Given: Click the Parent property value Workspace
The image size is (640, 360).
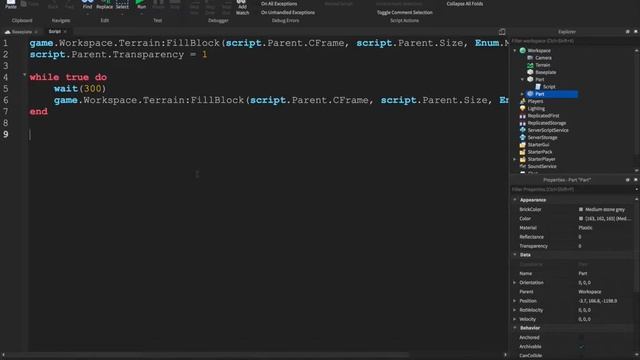Looking at the screenshot, I should tap(590, 292).
